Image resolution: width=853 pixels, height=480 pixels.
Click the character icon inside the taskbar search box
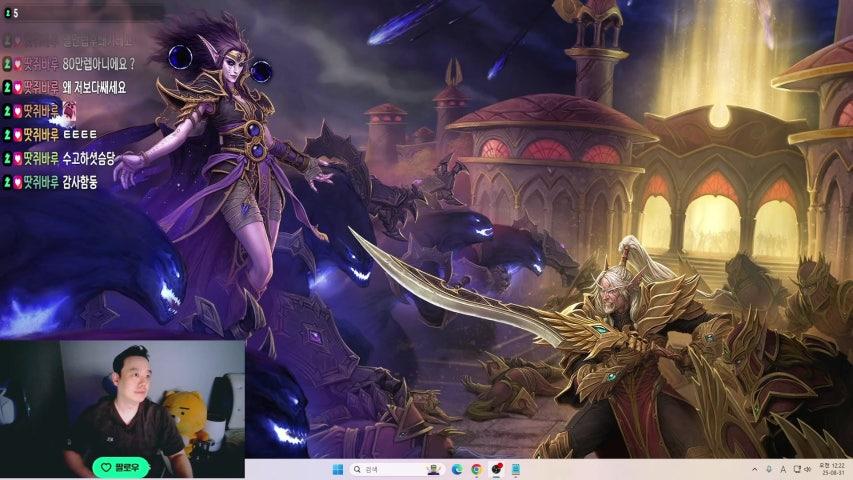tap(433, 469)
